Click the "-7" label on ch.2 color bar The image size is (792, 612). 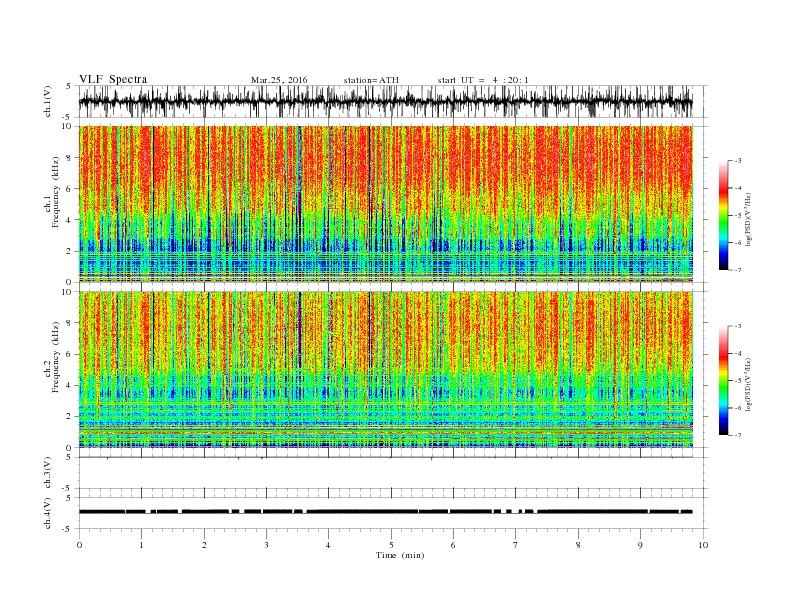tap(737, 435)
